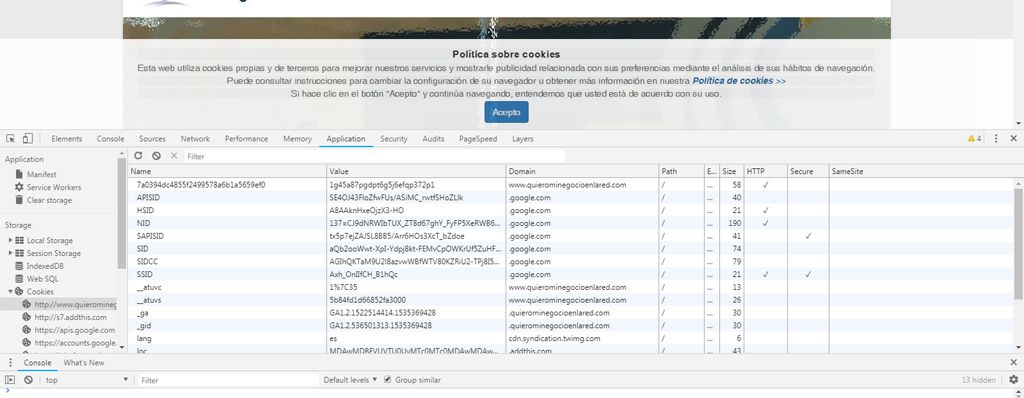Click the warnings count triangle icon
The height and width of the screenshot is (398, 1024).
pos(972,139)
